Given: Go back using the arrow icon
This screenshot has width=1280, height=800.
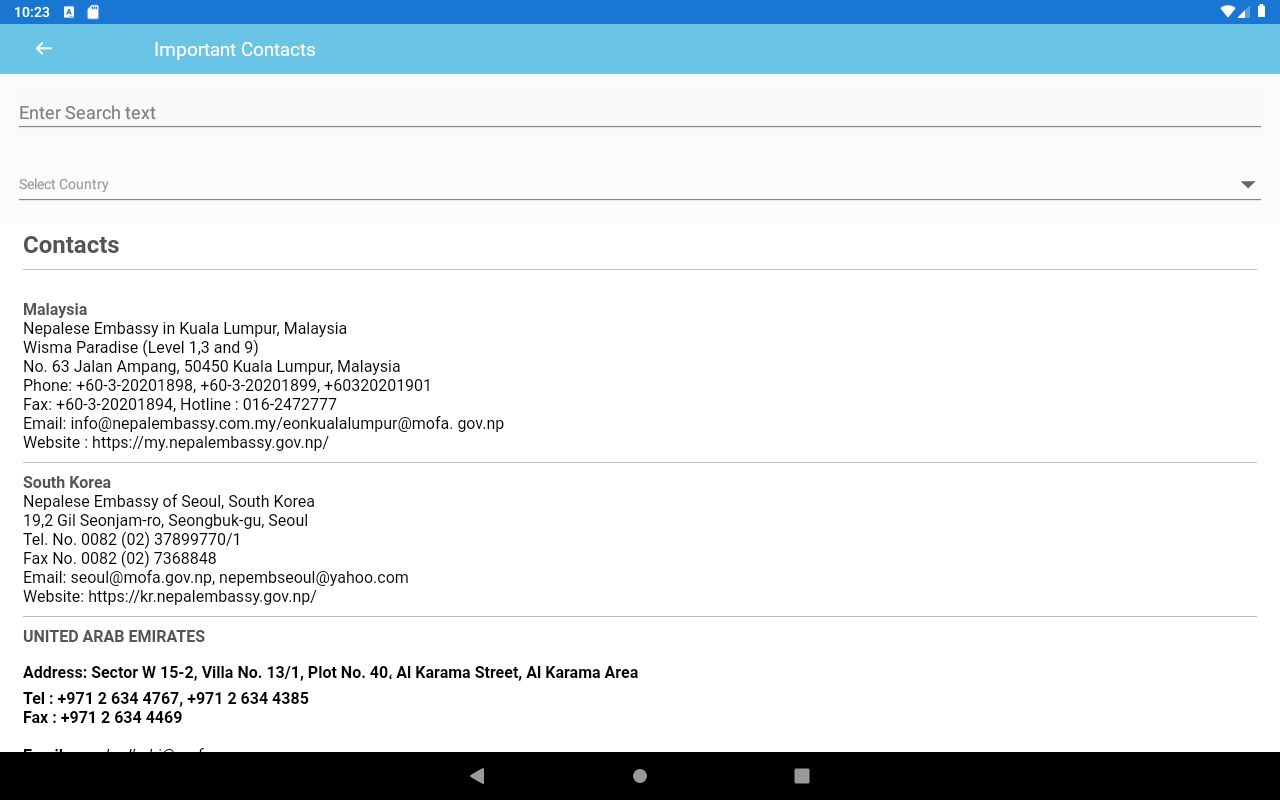Looking at the screenshot, I should [43, 49].
